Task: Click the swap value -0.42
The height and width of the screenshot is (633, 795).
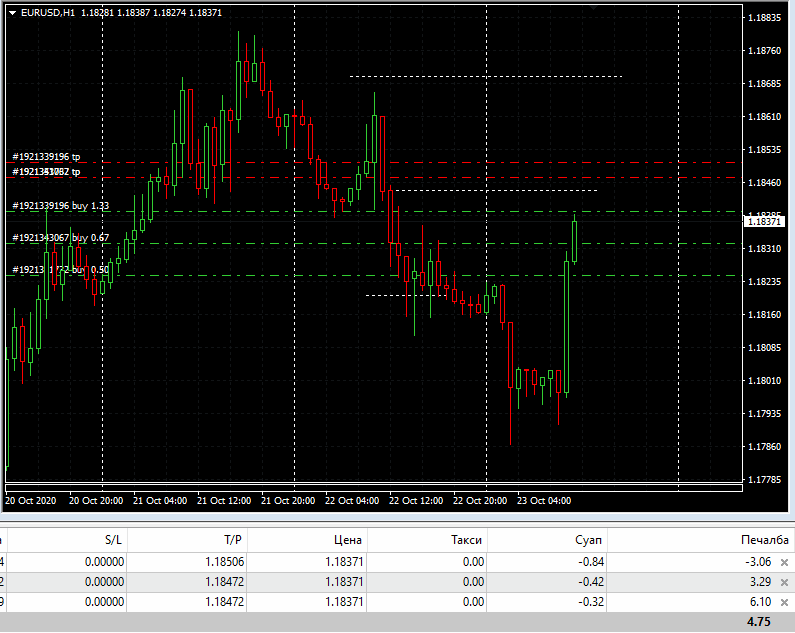Action: click(x=591, y=582)
